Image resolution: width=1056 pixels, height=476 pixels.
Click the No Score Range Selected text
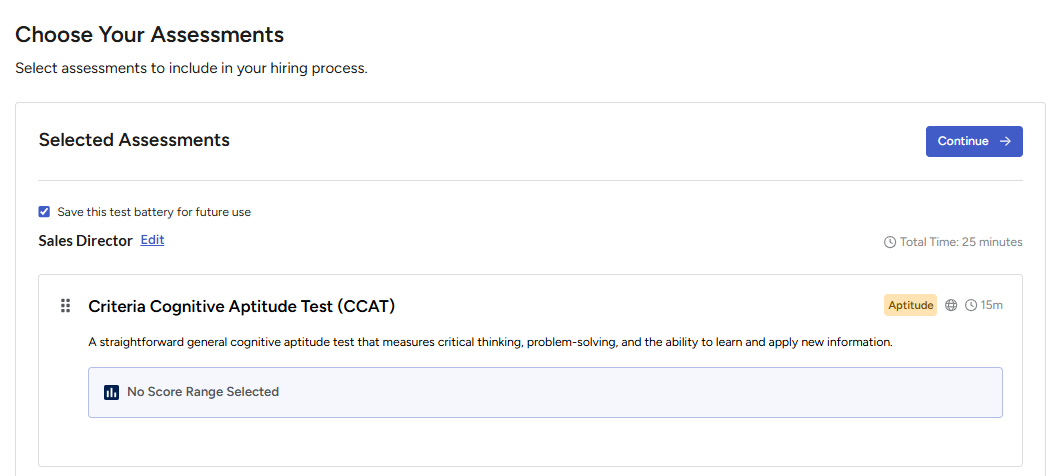(x=203, y=392)
